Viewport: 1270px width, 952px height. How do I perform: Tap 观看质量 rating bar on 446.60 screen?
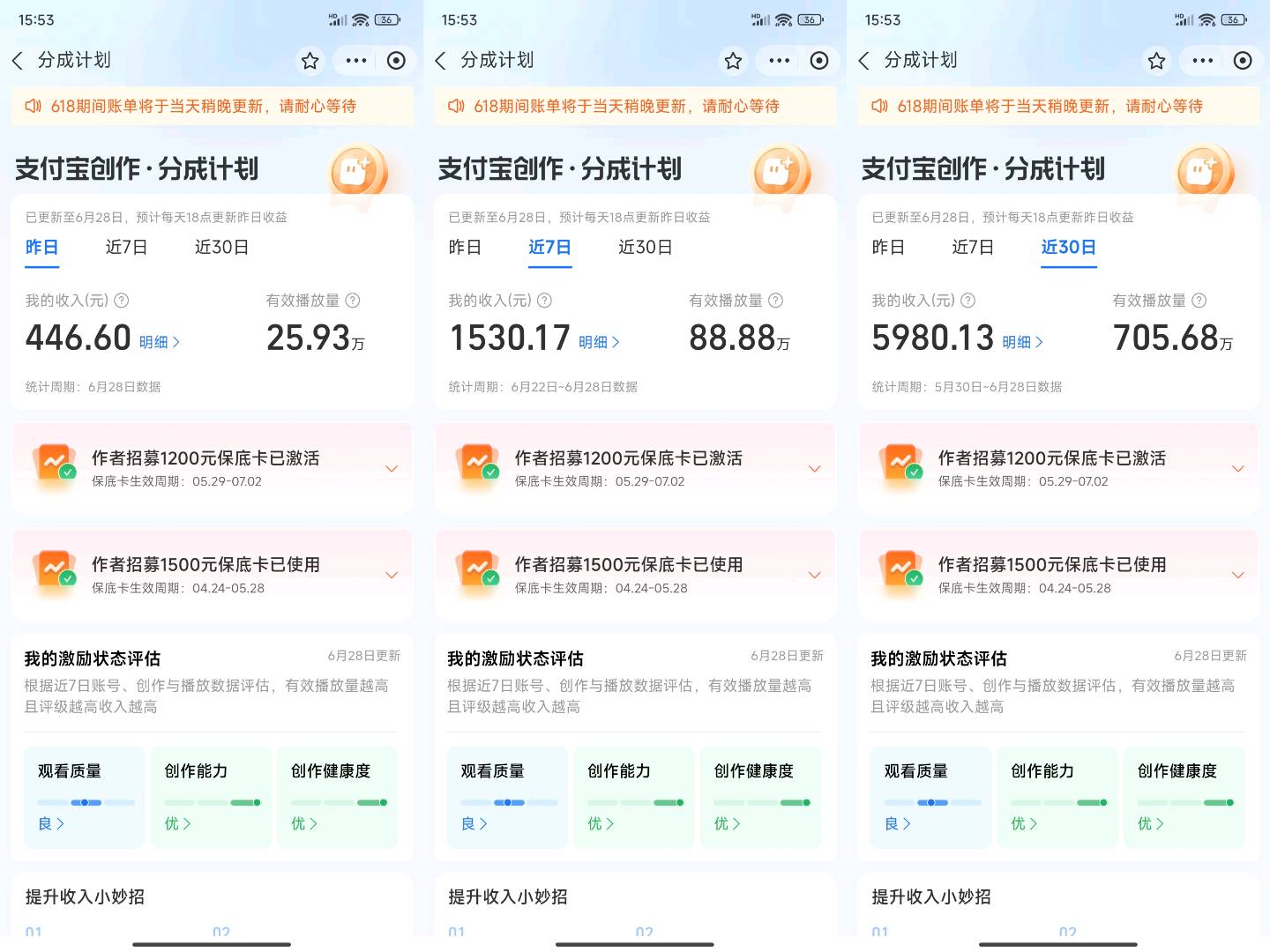pos(86,802)
